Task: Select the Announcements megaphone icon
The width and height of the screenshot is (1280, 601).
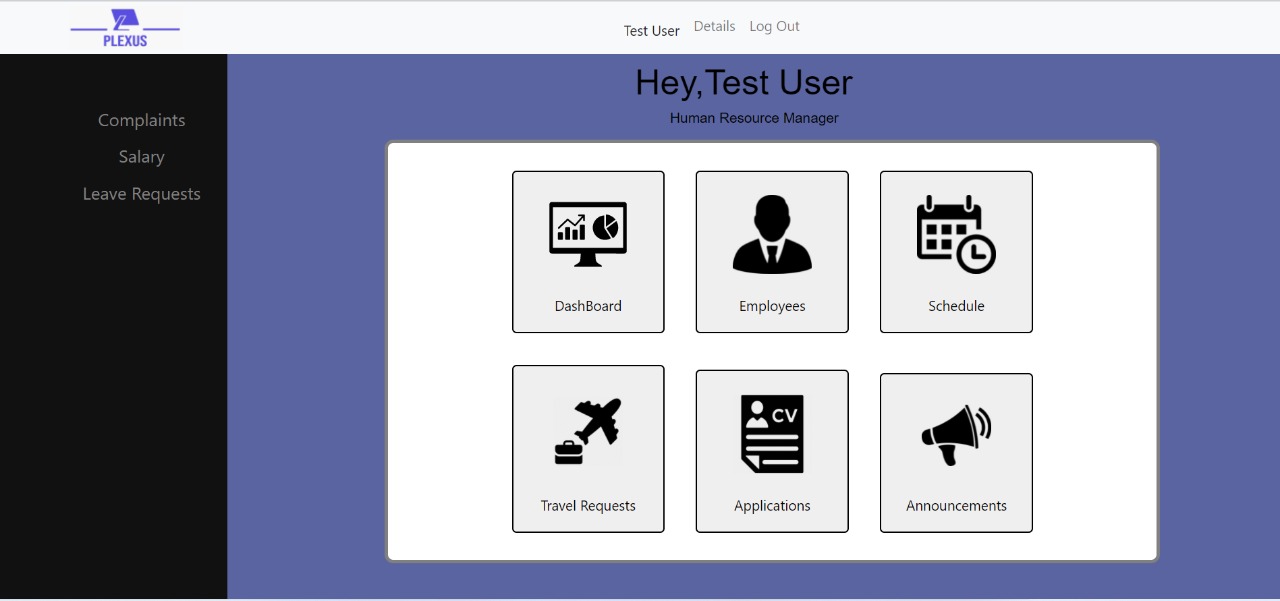Action: tap(955, 434)
